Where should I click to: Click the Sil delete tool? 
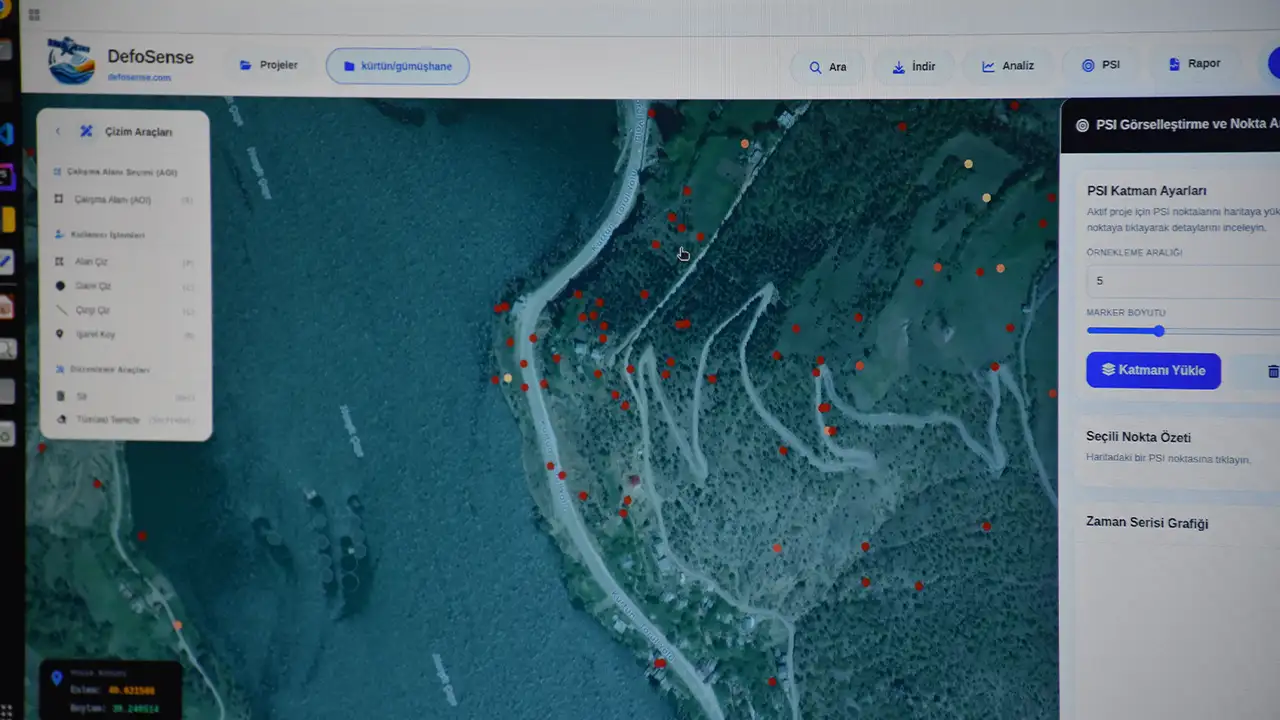[82, 396]
